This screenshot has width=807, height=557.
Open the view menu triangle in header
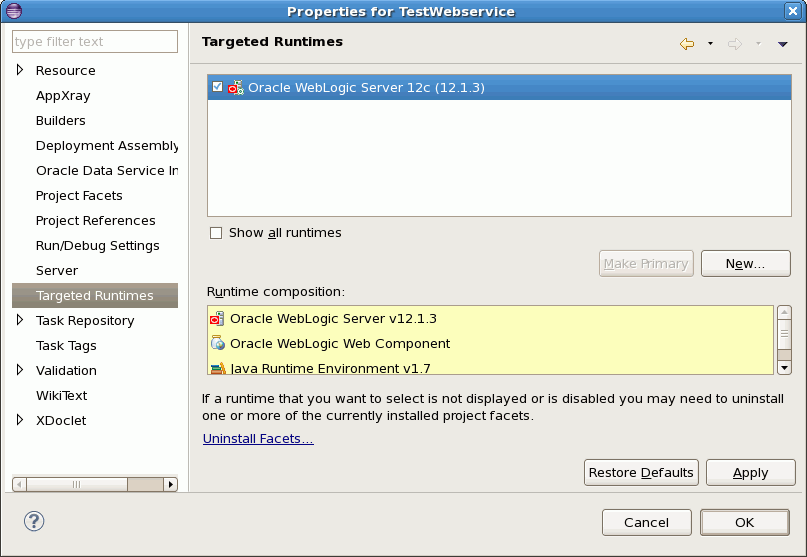(782, 44)
